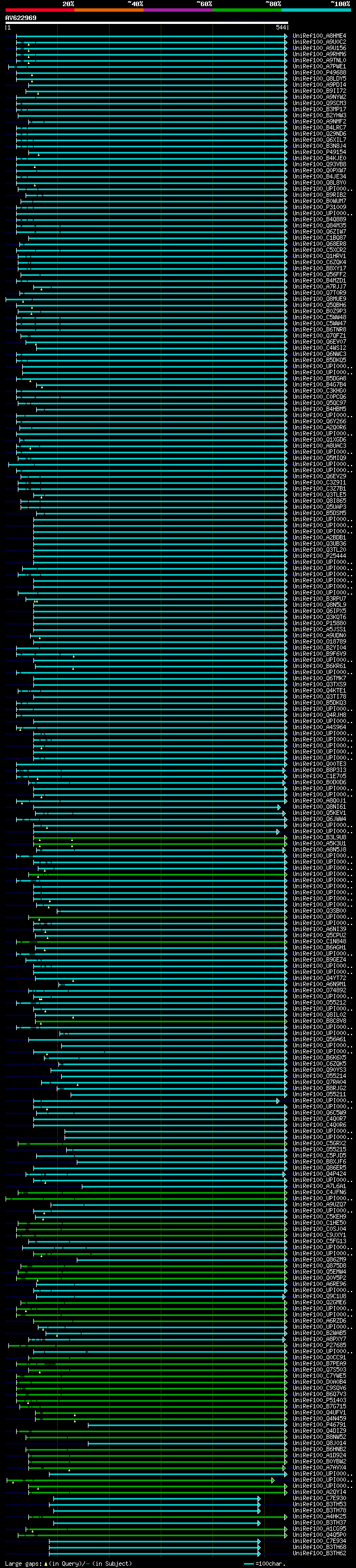This screenshot has width=356, height=1568.
Task: Click the red 20% identity legend segment
Action: click(x=39, y=10)
